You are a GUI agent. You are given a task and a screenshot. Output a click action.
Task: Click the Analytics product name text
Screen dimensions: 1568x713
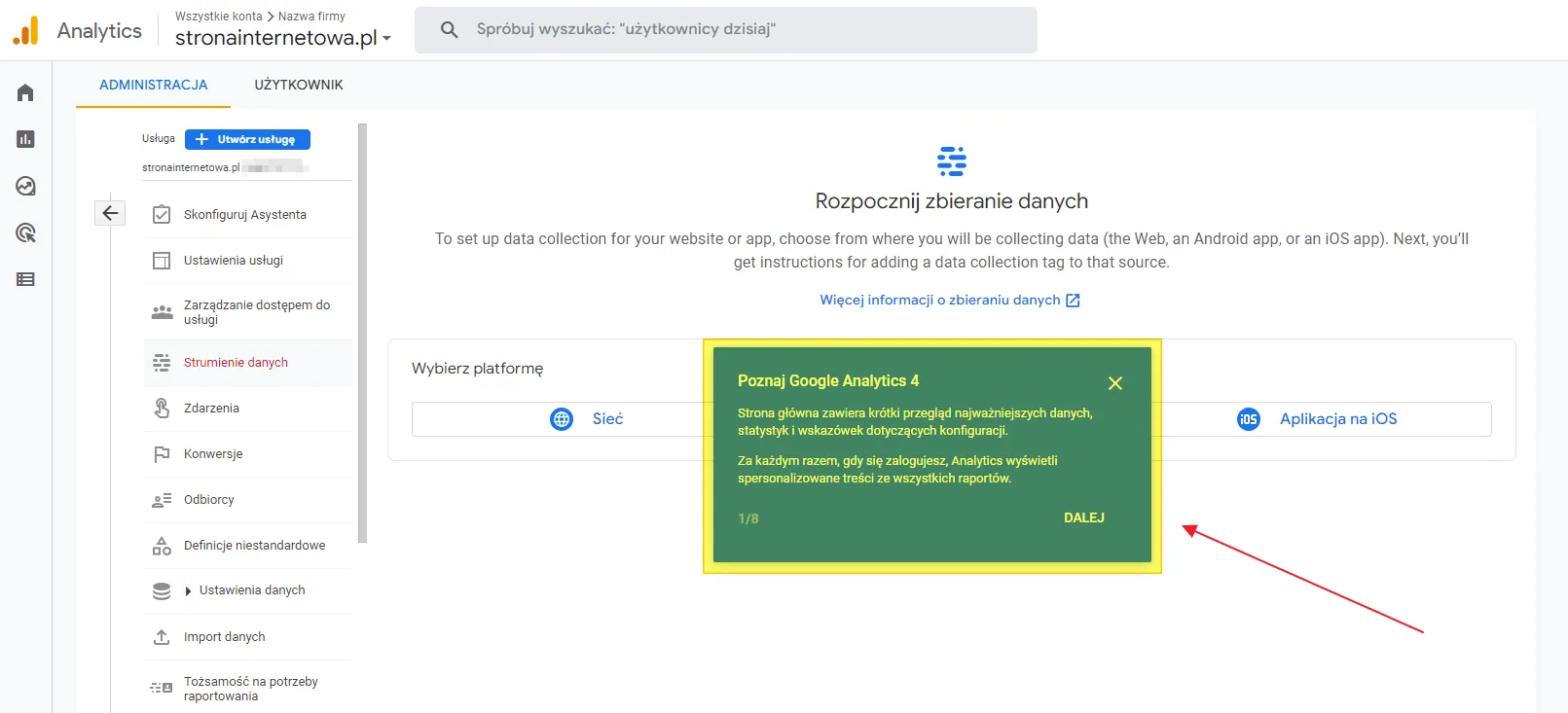coord(99,30)
